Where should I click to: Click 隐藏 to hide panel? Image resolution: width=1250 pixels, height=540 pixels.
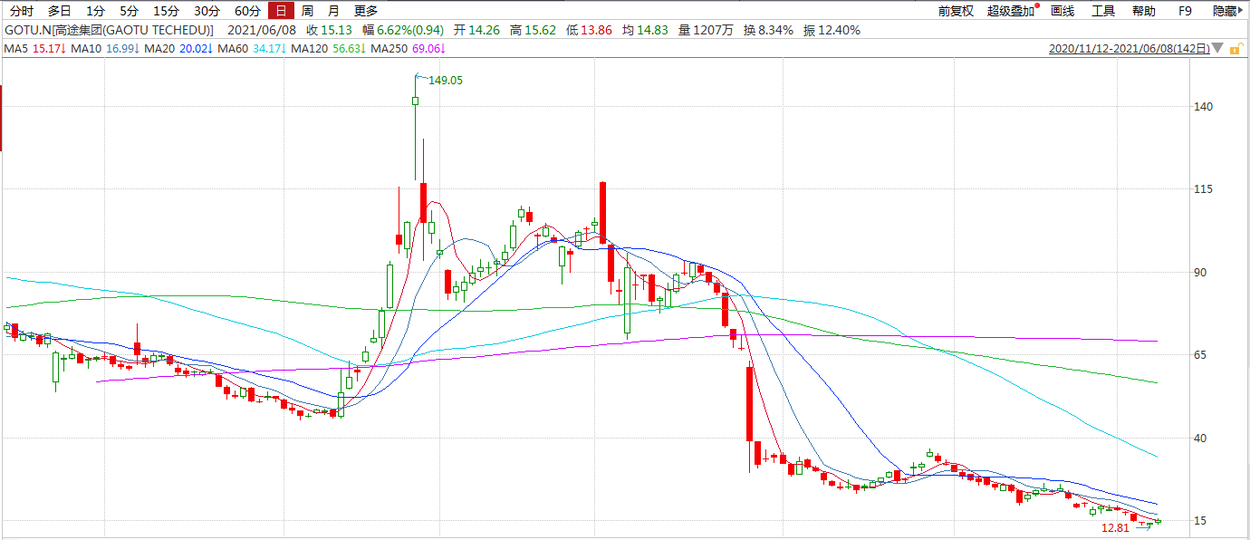1226,11
